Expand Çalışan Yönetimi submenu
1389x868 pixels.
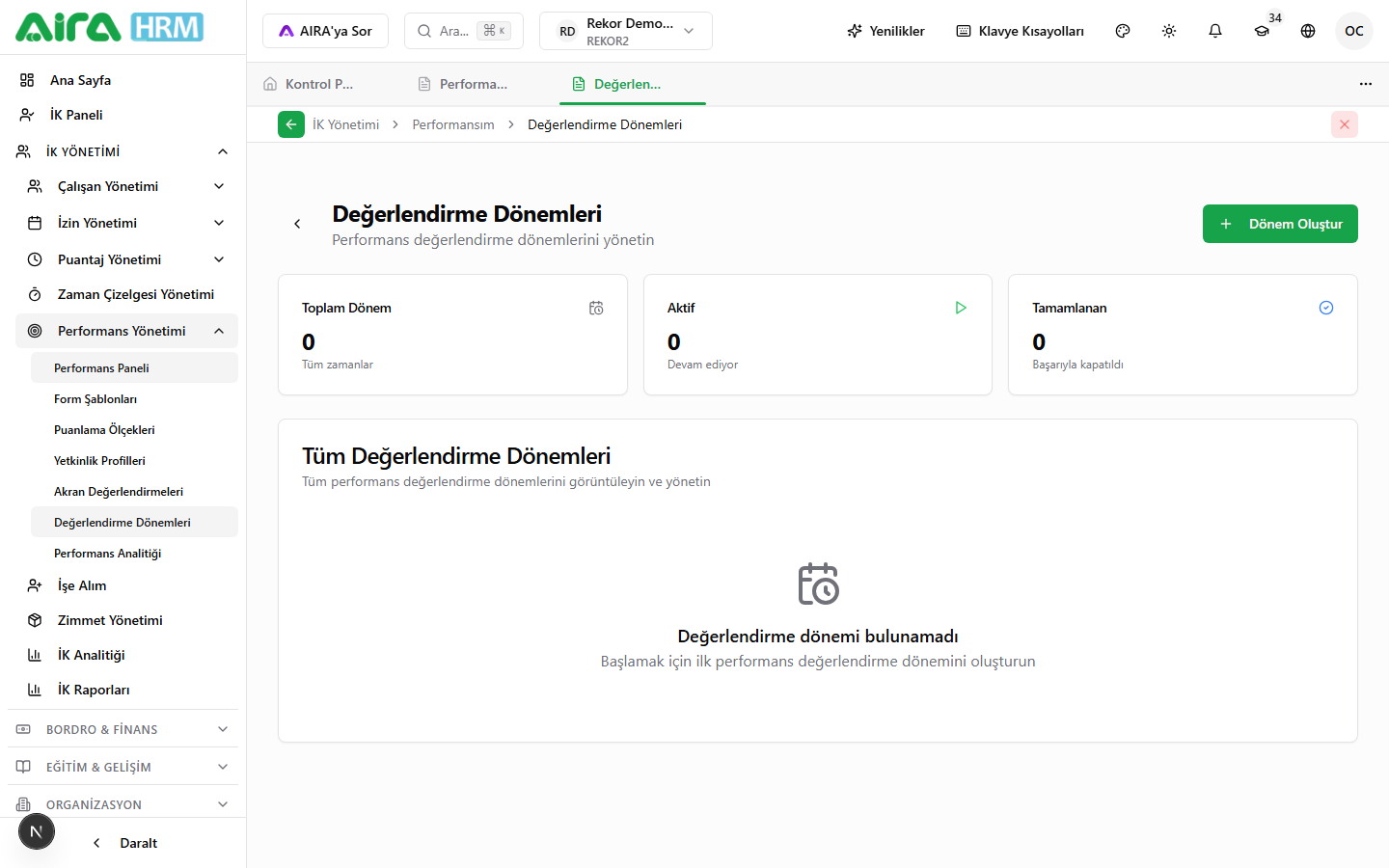coord(126,186)
